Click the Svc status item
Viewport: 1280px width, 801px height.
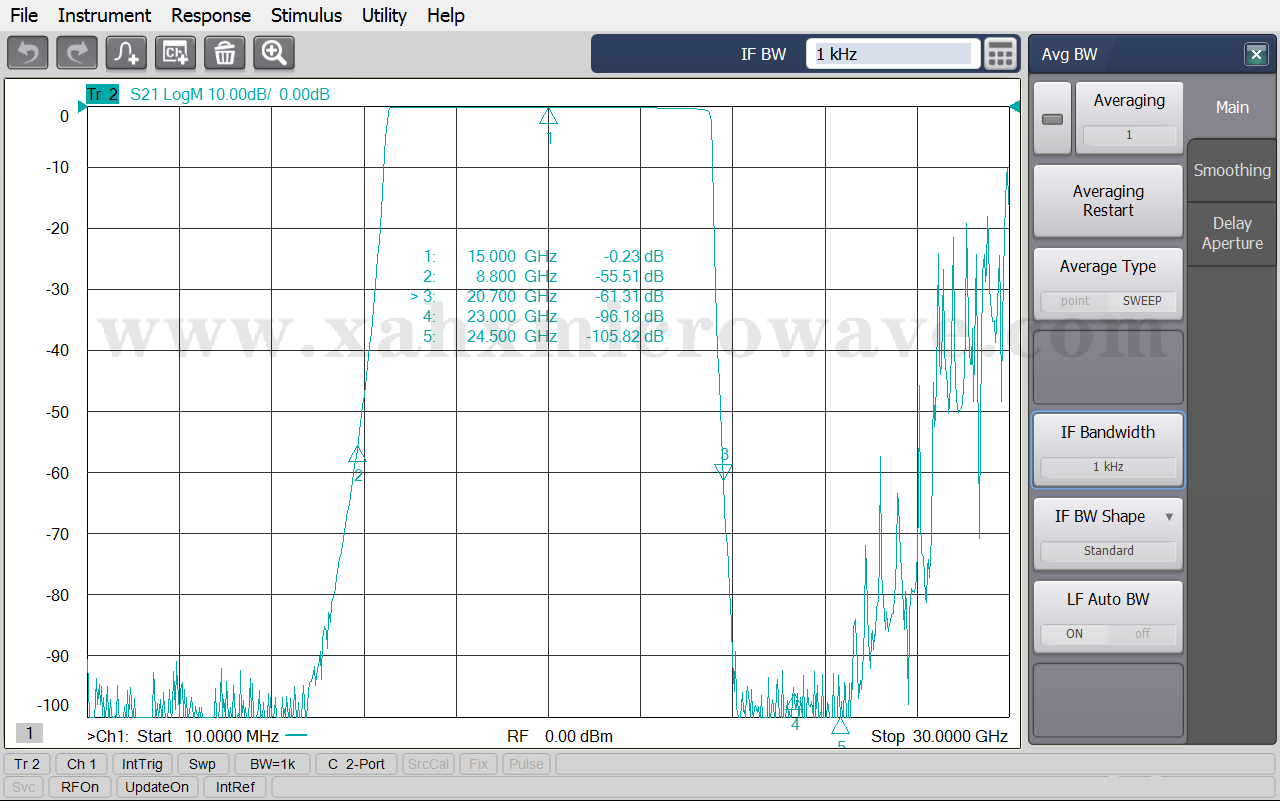point(24,787)
